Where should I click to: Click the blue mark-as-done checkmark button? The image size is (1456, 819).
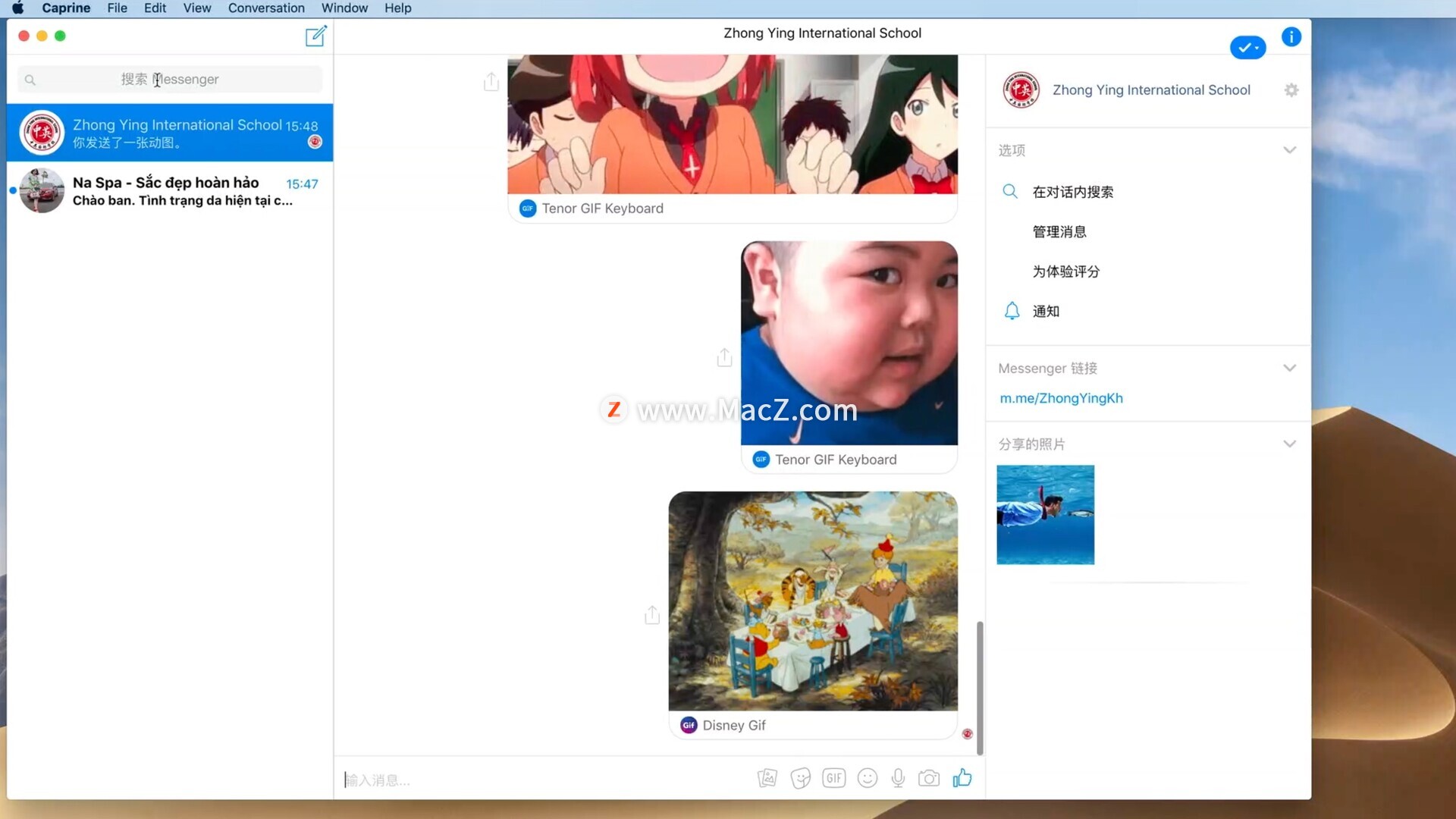(x=1247, y=47)
